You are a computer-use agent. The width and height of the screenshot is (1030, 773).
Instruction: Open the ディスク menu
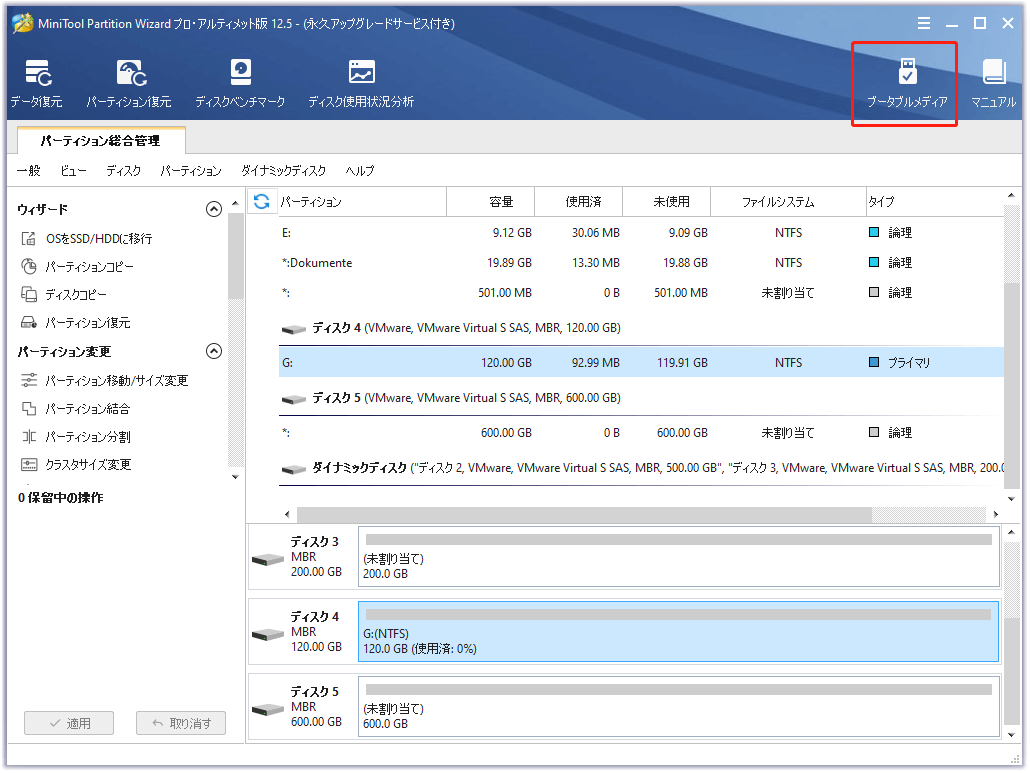tap(122, 171)
